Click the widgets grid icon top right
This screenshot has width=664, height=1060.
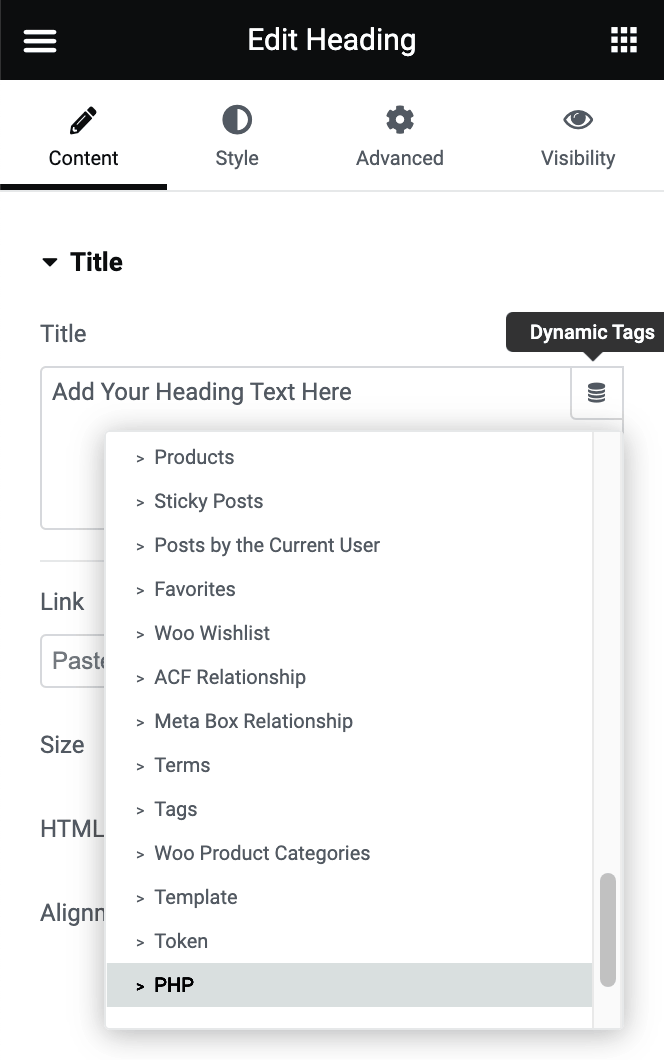click(x=624, y=40)
